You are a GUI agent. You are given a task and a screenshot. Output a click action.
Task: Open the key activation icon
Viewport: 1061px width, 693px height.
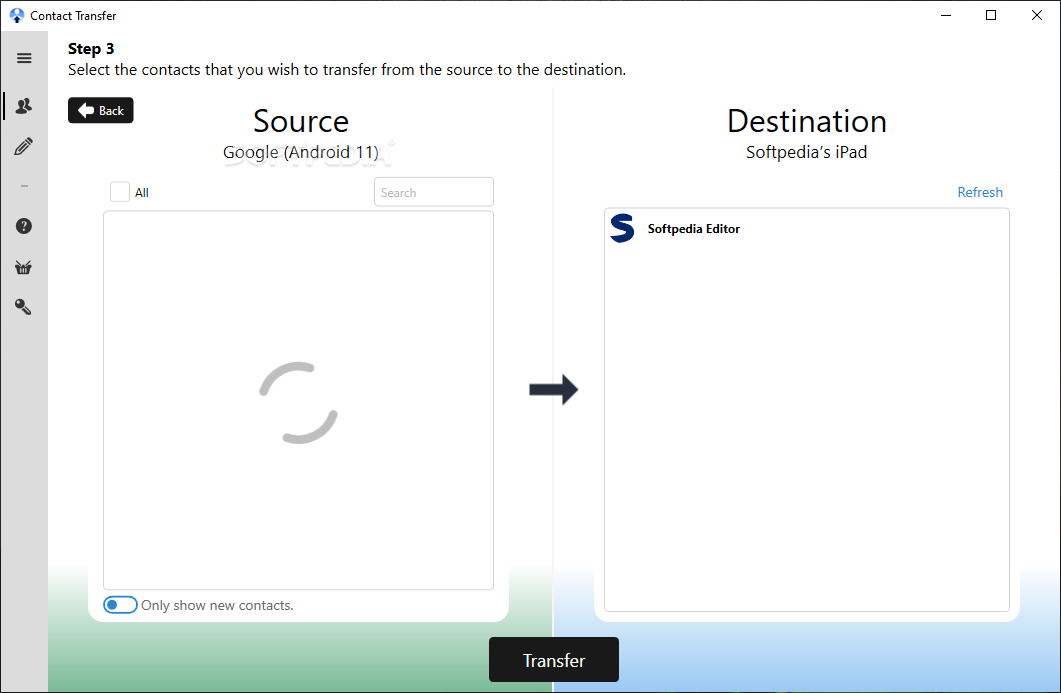click(24, 307)
